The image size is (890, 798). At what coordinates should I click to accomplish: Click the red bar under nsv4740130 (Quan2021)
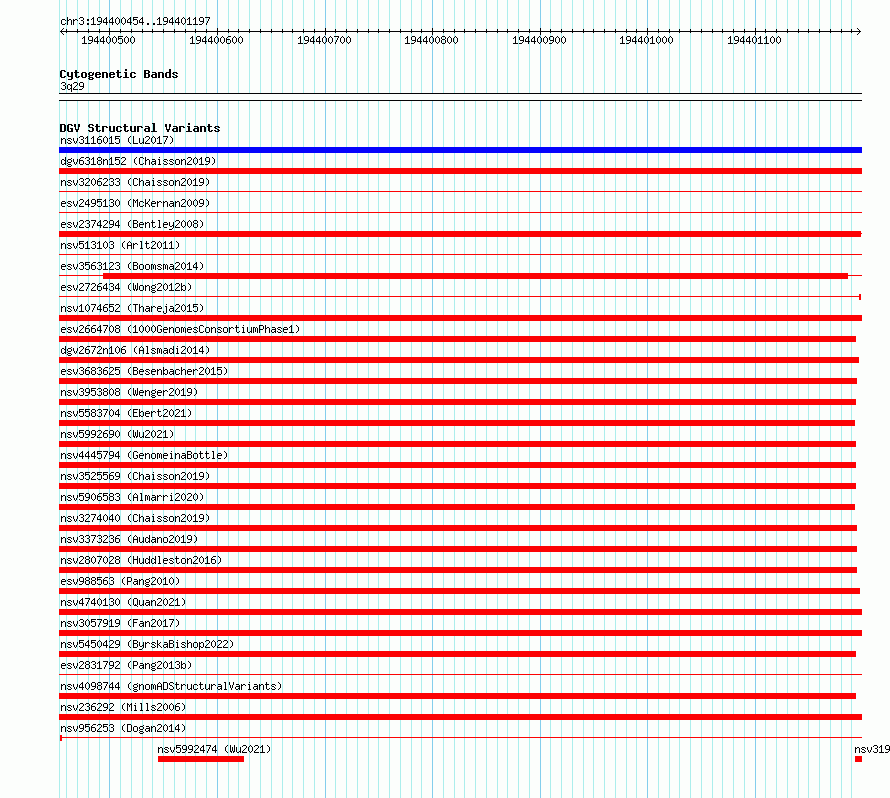click(460, 612)
